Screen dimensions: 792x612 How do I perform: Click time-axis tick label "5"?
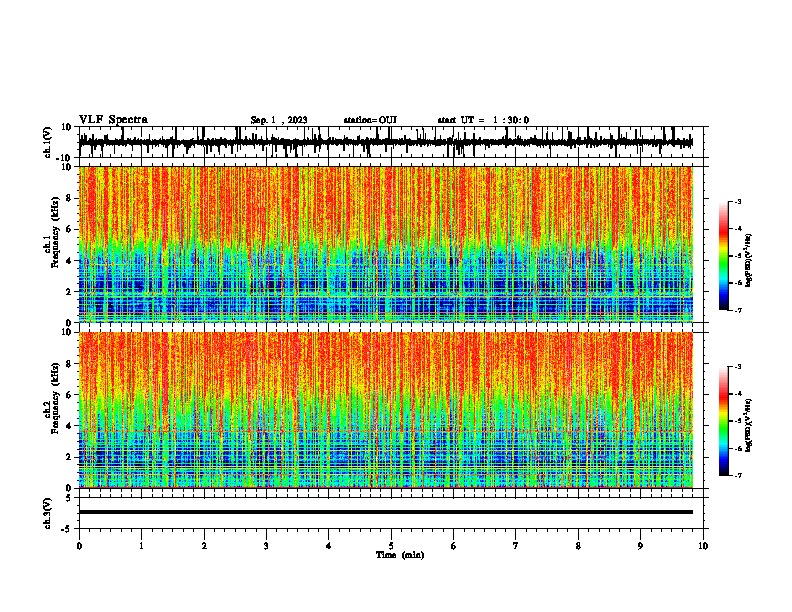(x=391, y=546)
